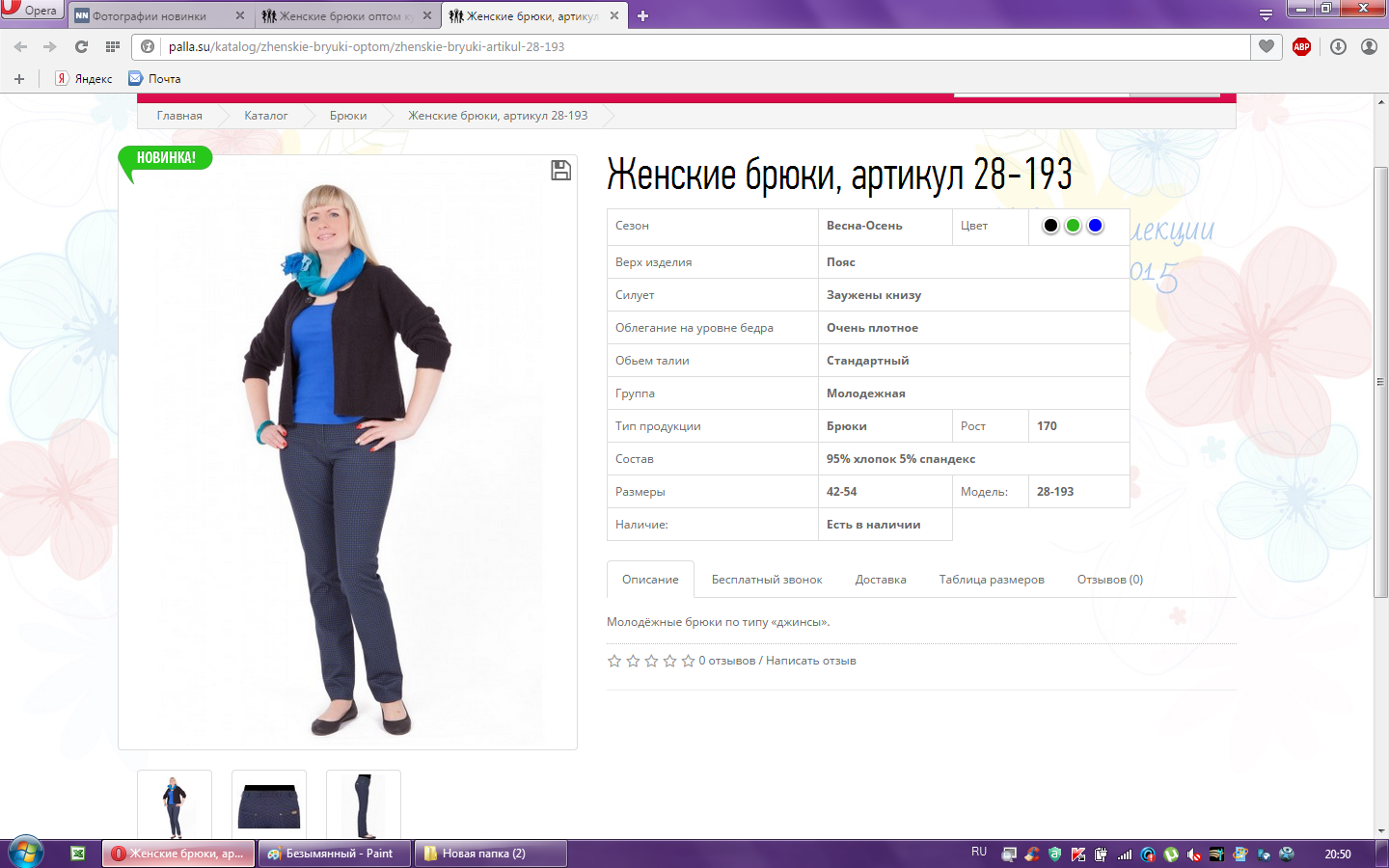
Task: Open the Opera main menu button
Action: point(32,10)
